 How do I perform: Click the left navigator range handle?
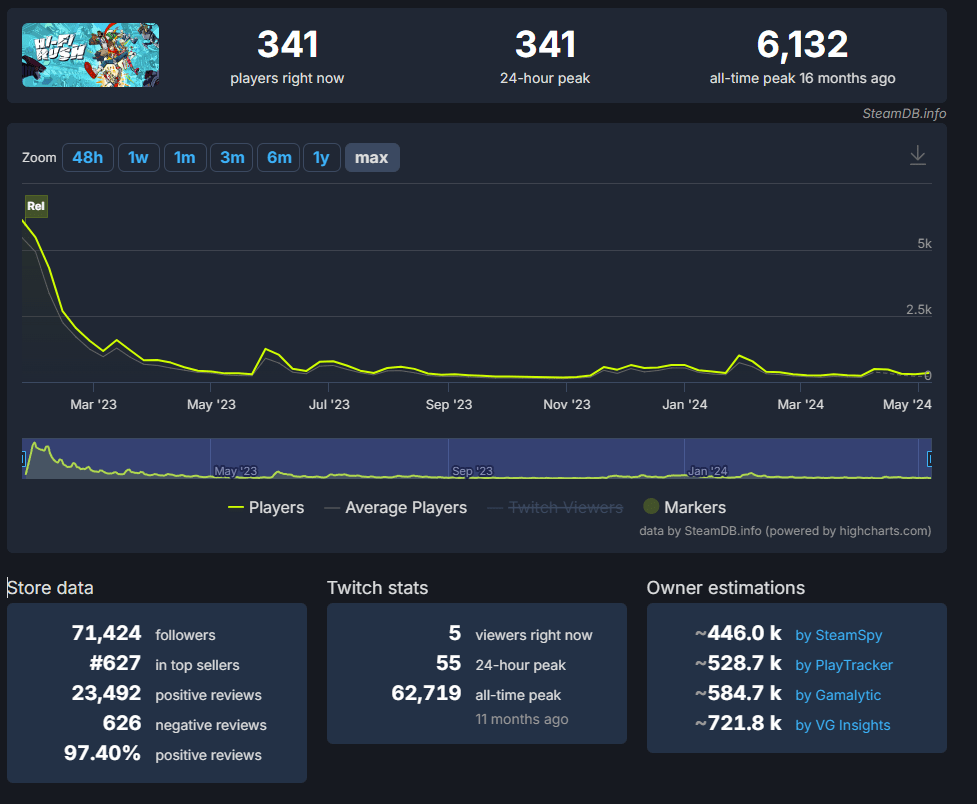(23, 459)
